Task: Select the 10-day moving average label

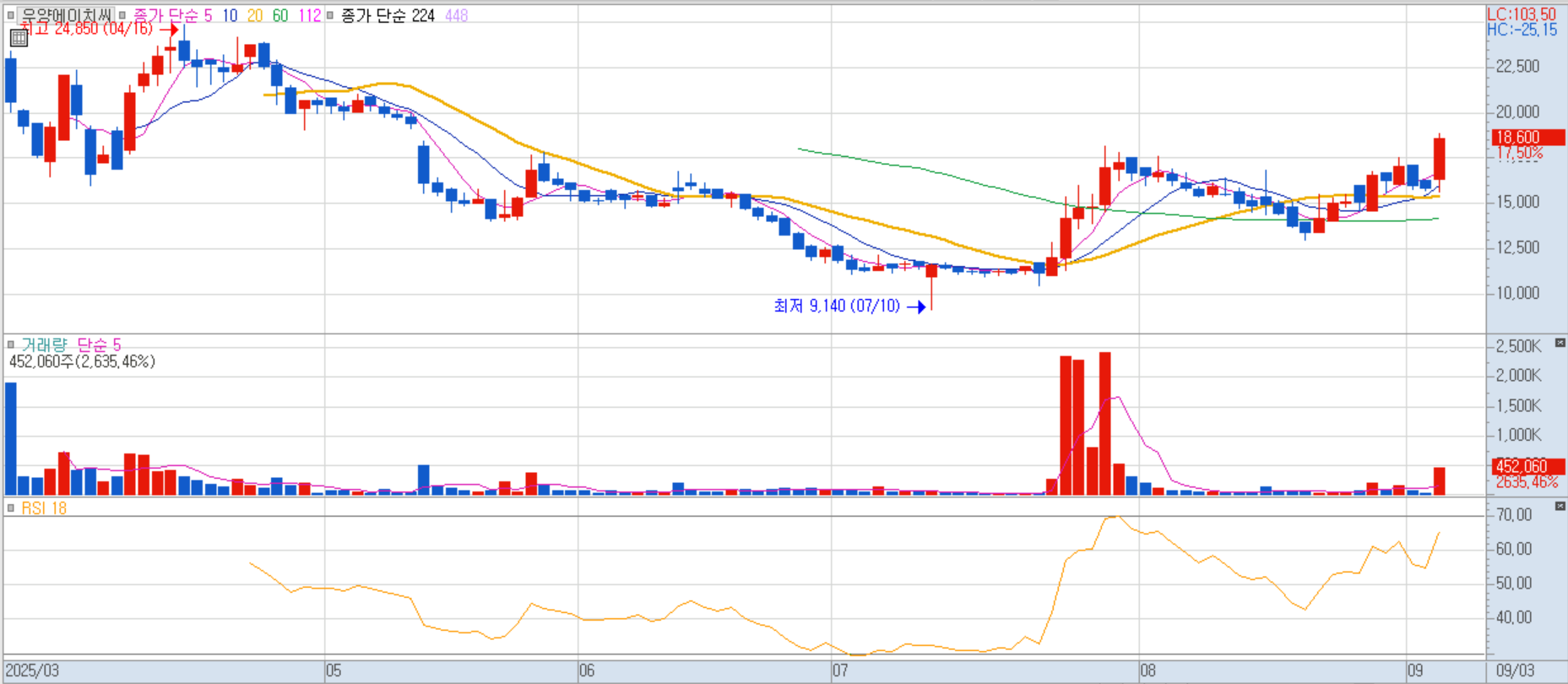Action: pyautogui.click(x=230, y=15)
